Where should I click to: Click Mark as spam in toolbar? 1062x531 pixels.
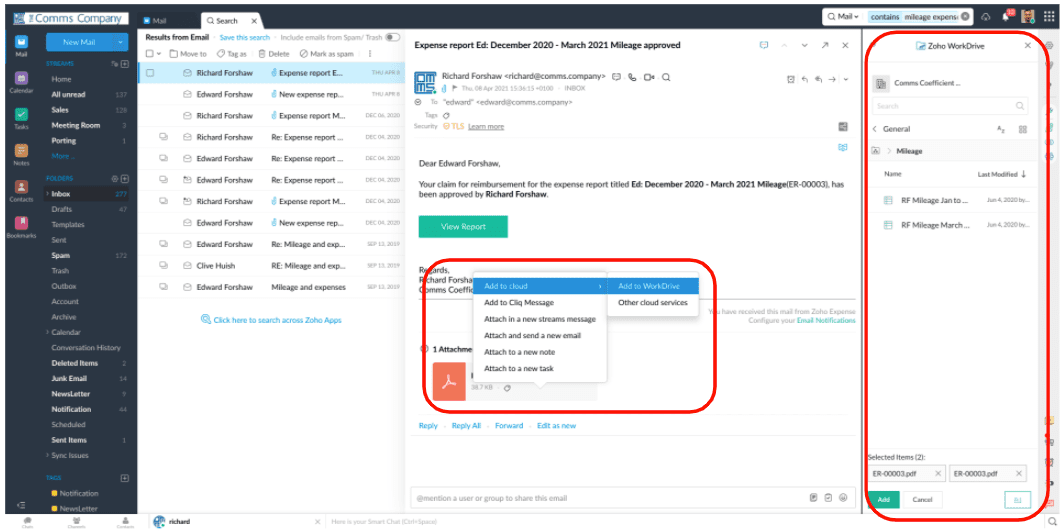326,54
